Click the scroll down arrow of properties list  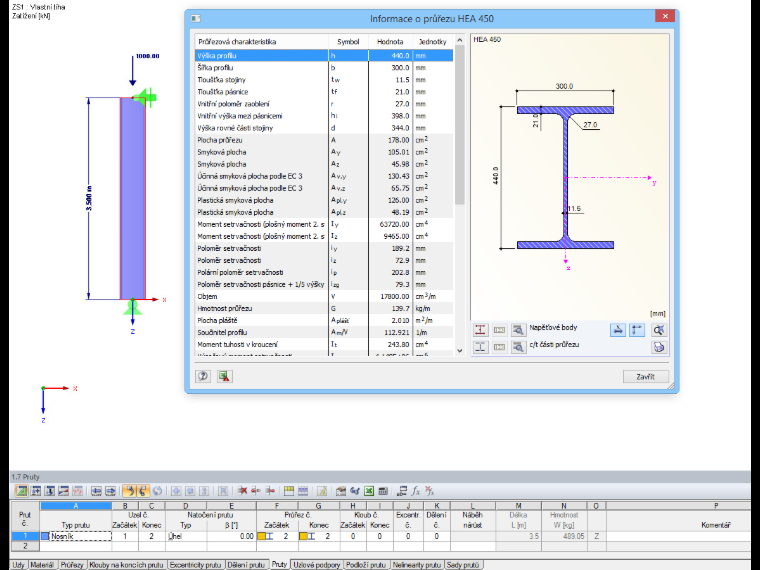pyautogui.click(x=459, y=351)
